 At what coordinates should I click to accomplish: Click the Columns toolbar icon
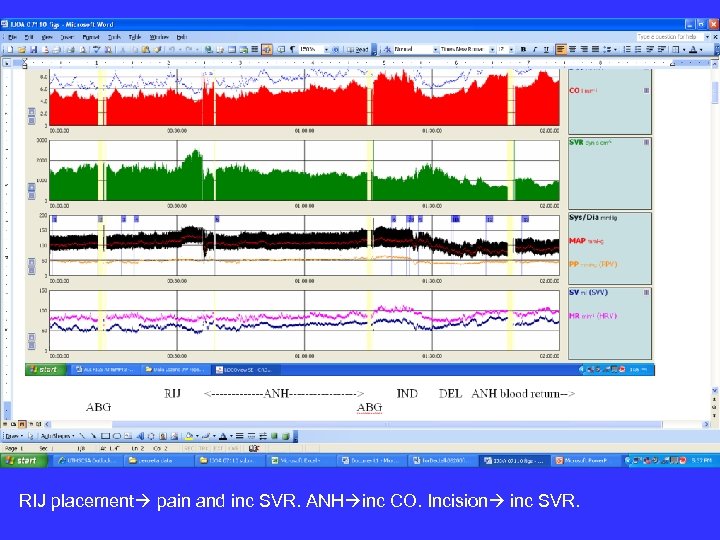(254, 49)
